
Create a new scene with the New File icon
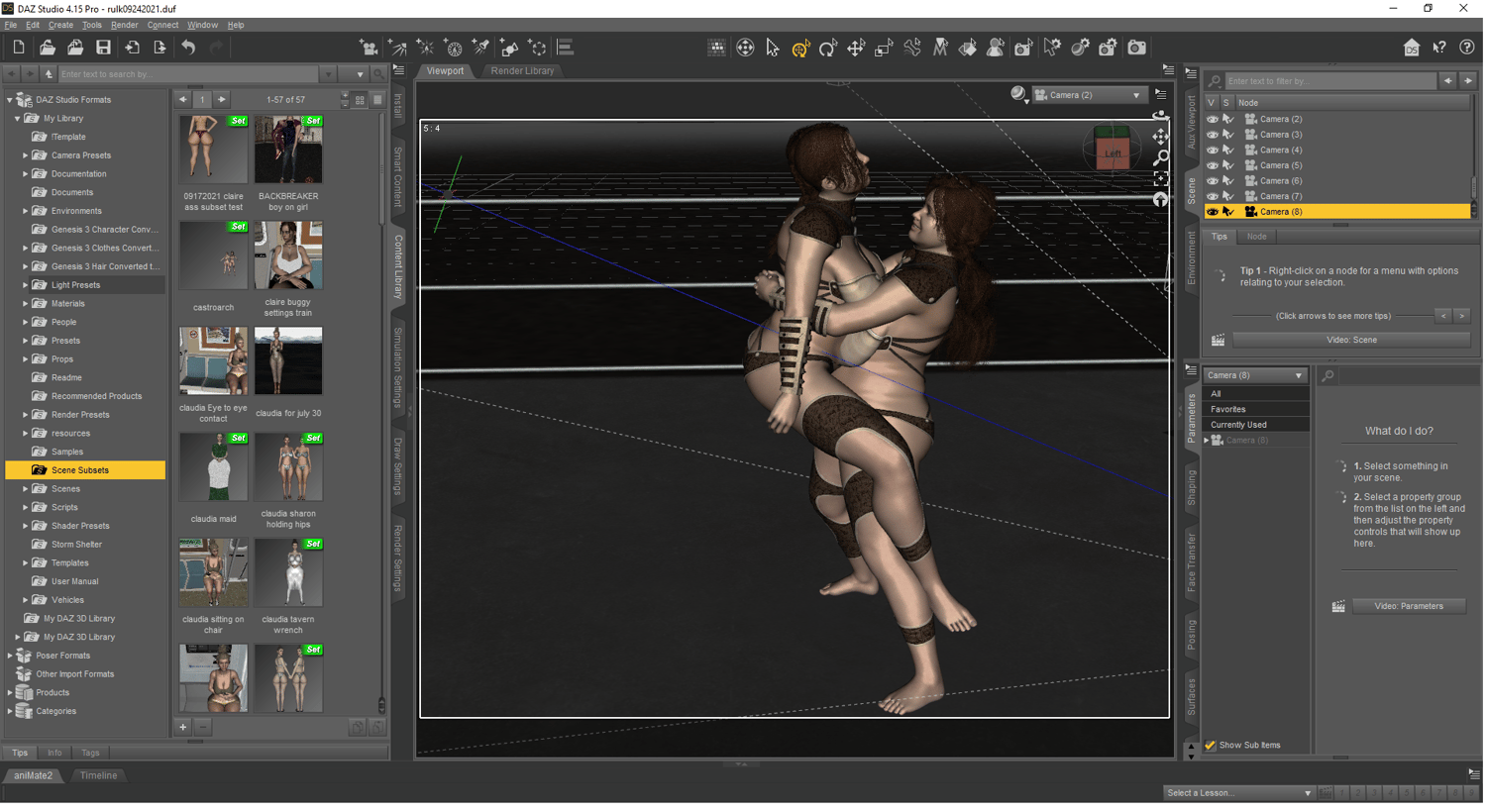click(x=19, y=48)
